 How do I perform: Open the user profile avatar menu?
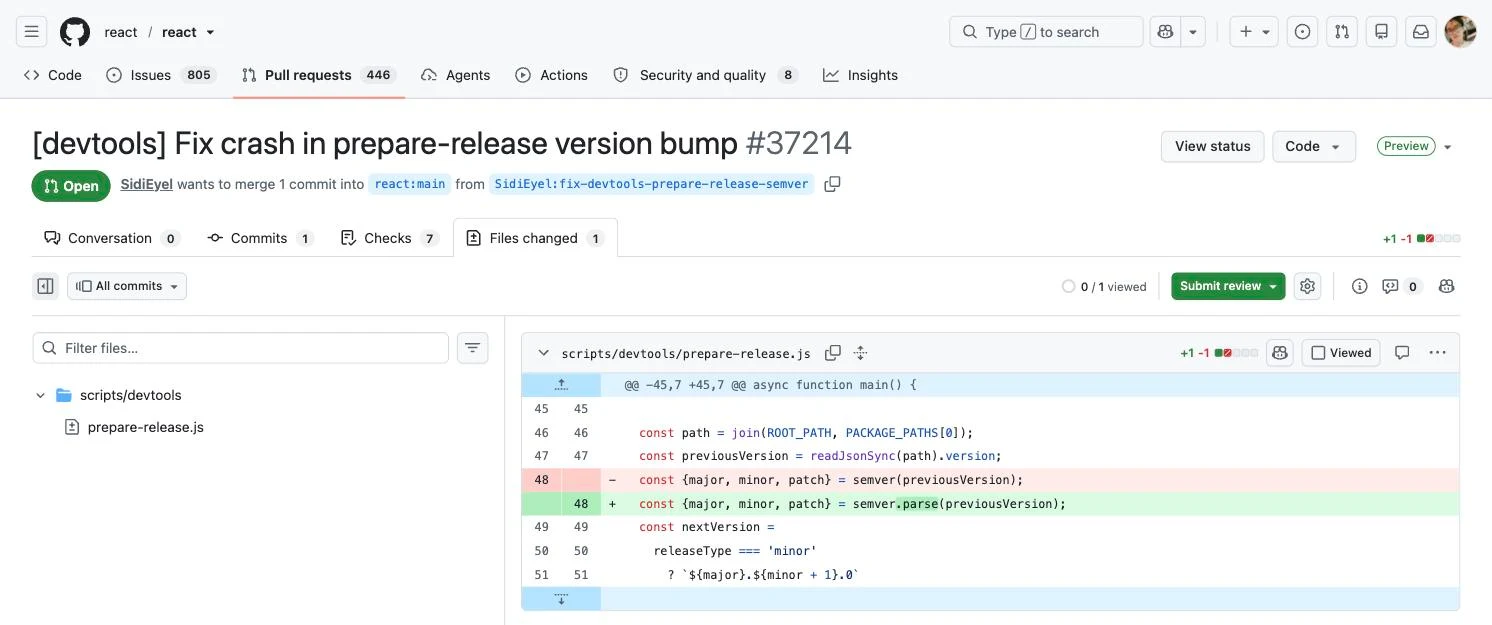pos(1460,32)
